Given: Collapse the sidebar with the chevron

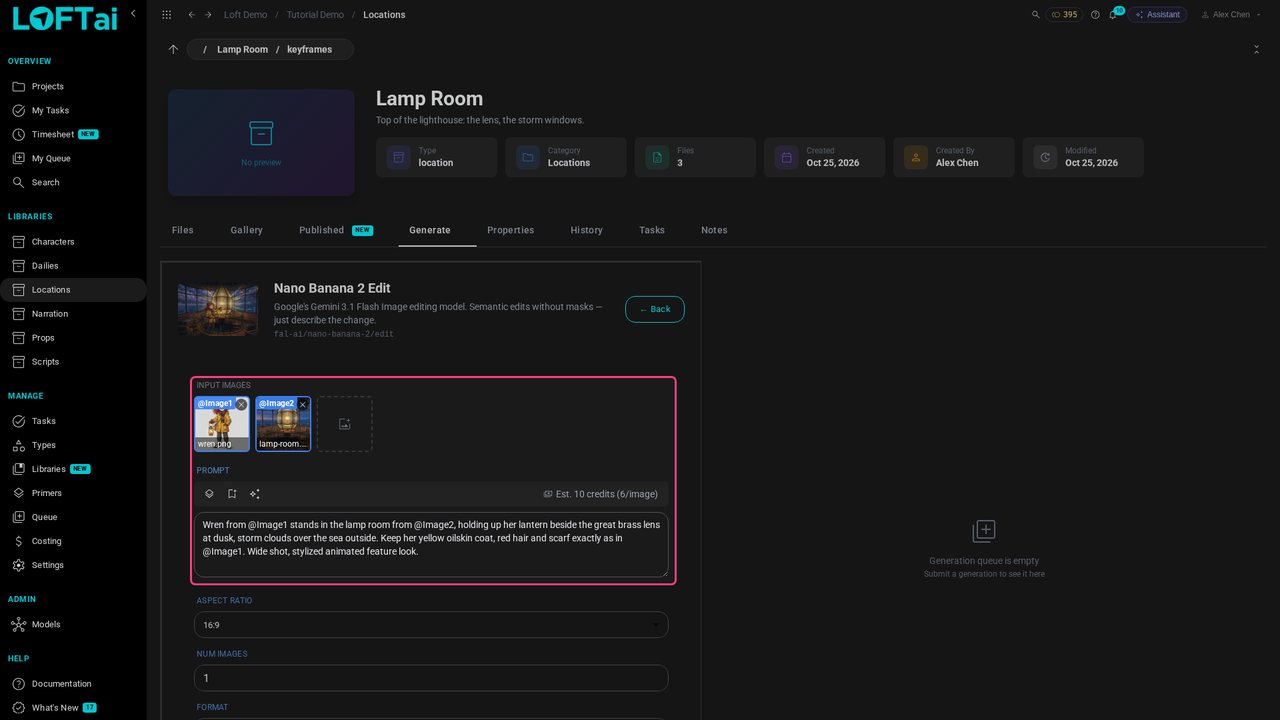Looking at the screenshot, I should click(133, 14).
